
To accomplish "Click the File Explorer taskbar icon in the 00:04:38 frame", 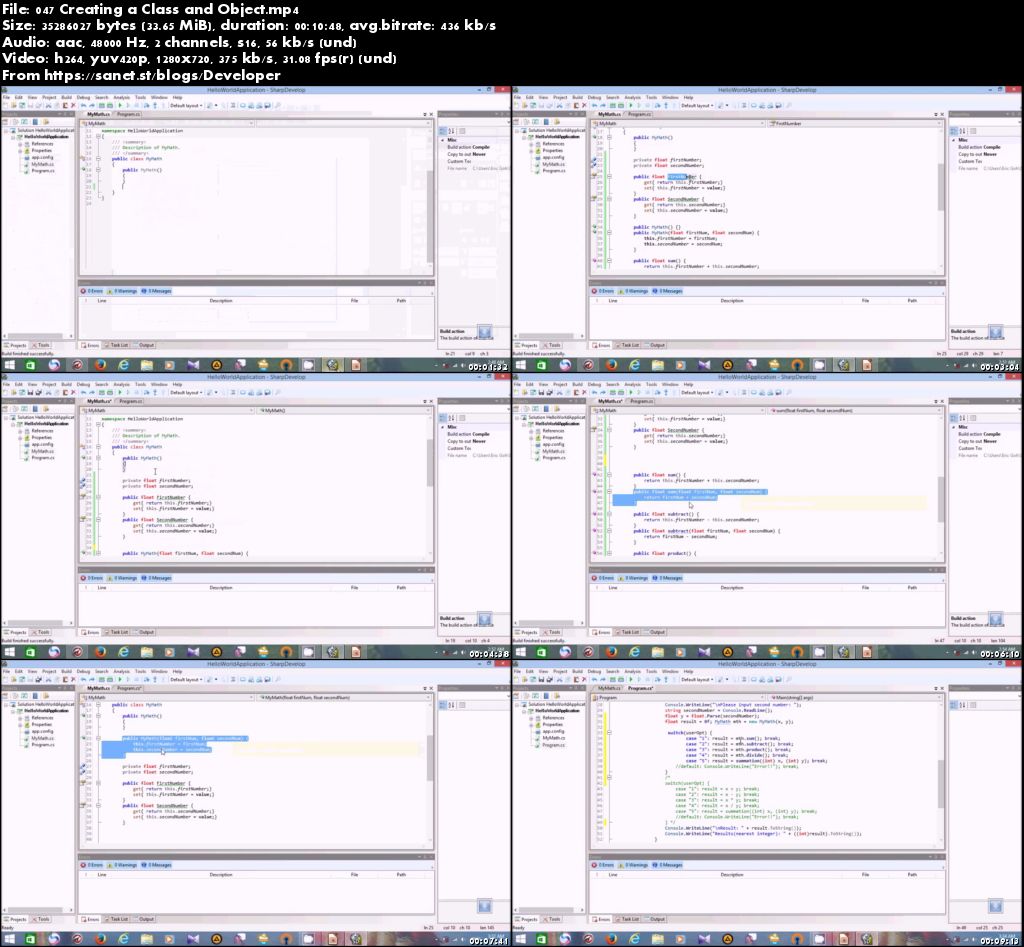I will [146, 652].
